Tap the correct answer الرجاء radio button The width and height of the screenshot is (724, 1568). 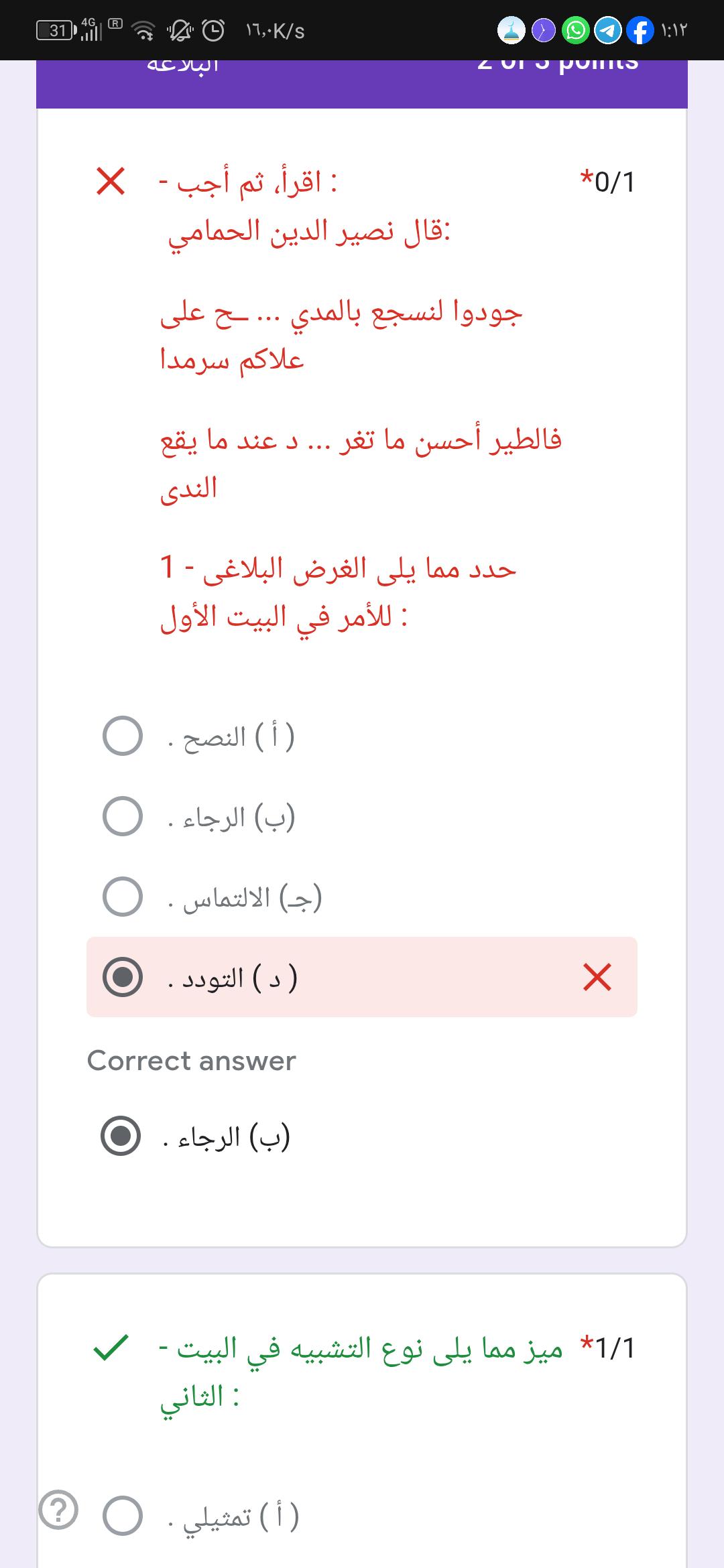tap(121, 1135)
